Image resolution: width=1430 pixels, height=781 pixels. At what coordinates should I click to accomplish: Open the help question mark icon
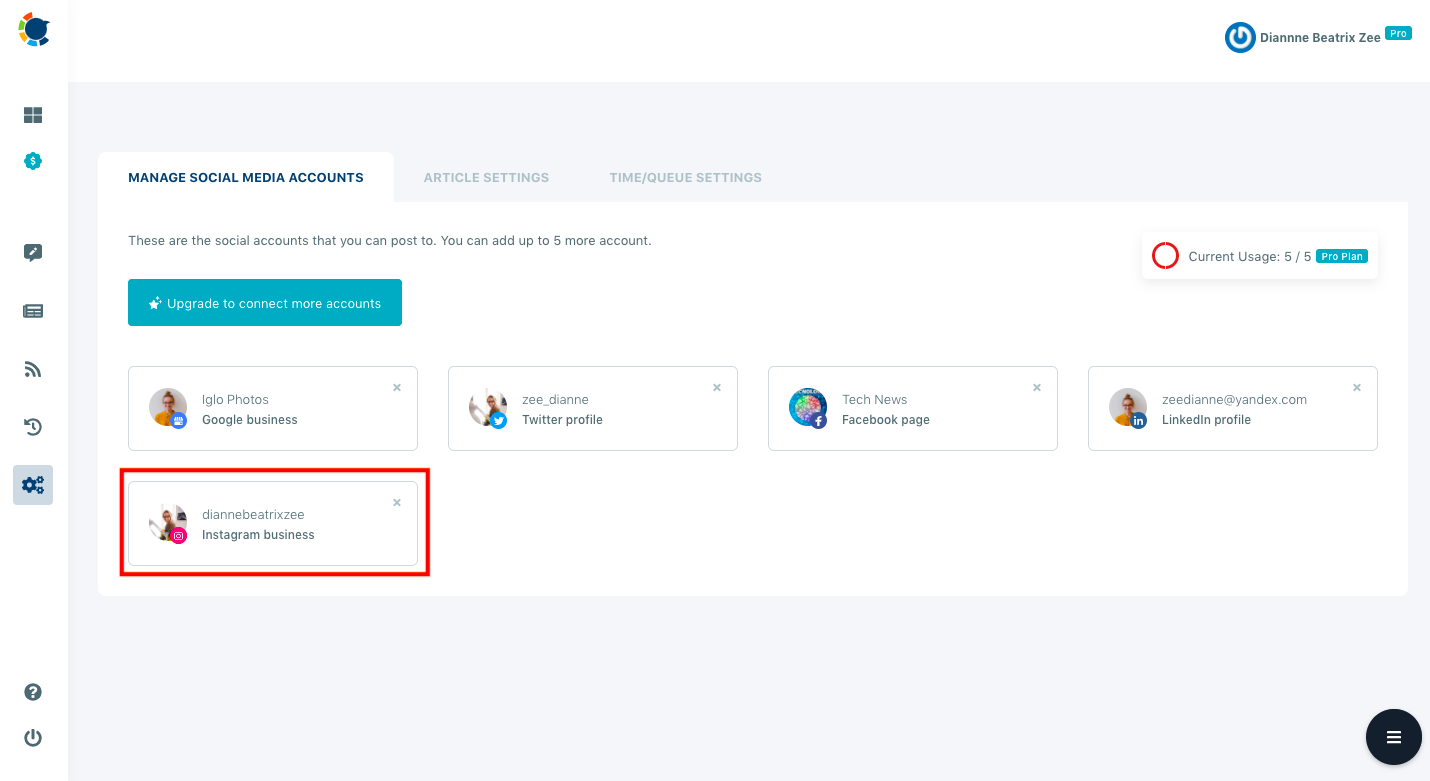click(x=33, y=691)
